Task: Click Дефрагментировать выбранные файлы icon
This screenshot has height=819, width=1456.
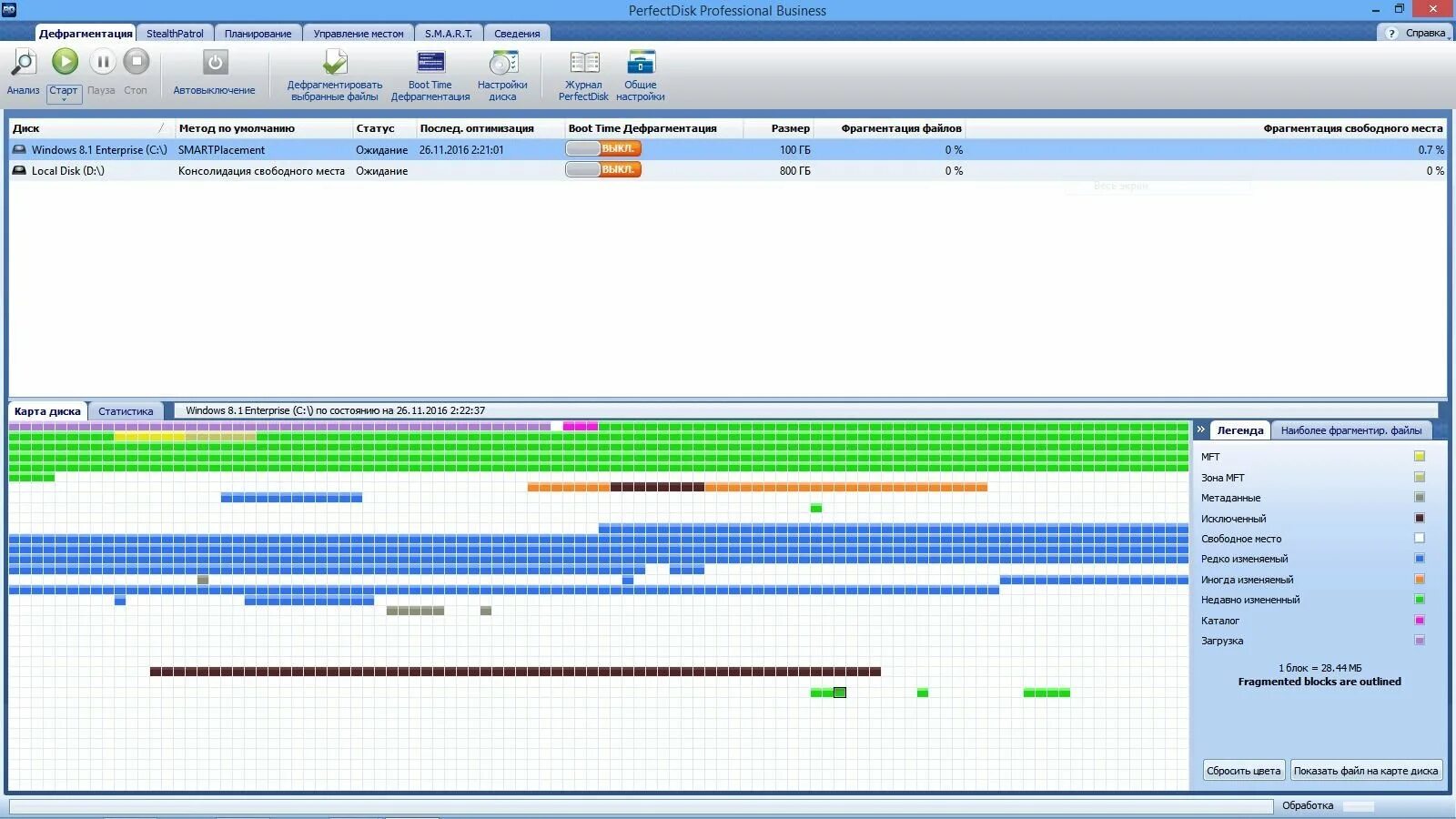Action: pos(335,63)
